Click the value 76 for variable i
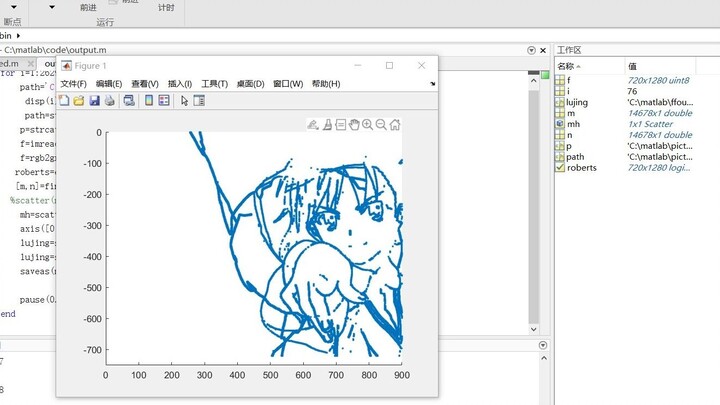This screenshot has height=405, width=720. coord(632,91)
